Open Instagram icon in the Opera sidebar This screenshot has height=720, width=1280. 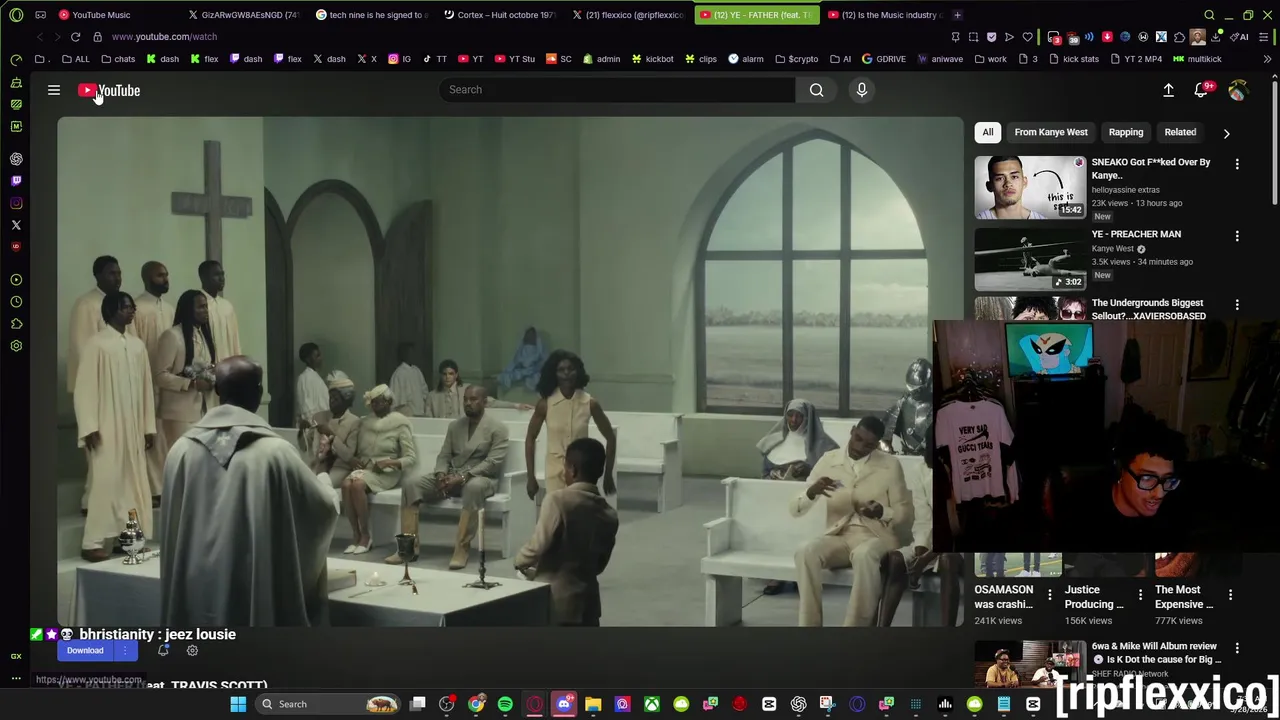click(x=16, y=203)
